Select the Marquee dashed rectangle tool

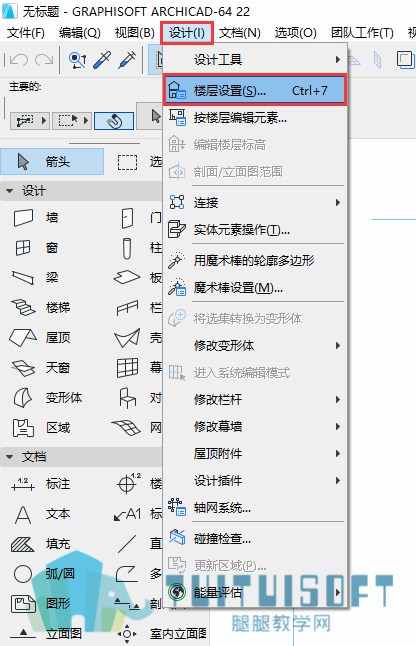127,162
